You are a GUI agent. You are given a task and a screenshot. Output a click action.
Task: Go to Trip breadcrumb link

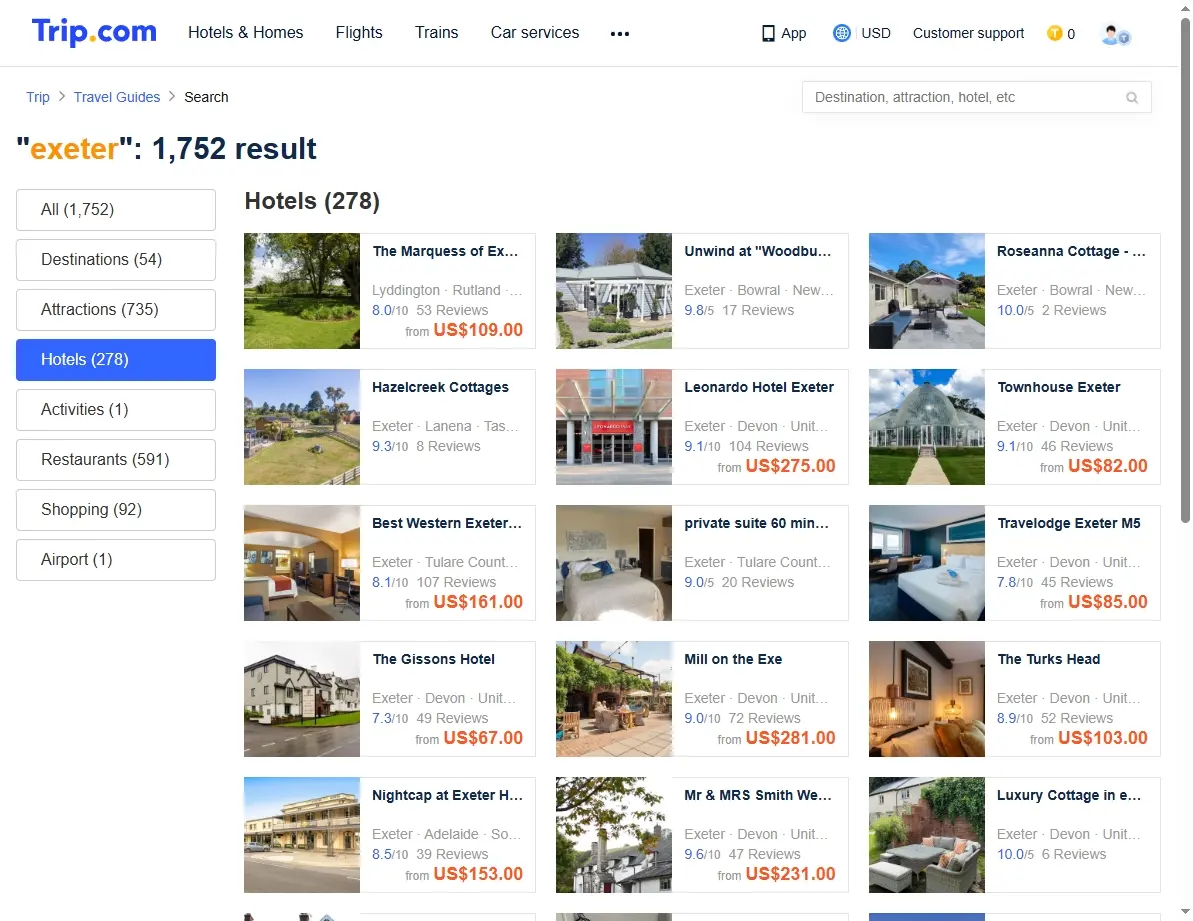[37, 97]
